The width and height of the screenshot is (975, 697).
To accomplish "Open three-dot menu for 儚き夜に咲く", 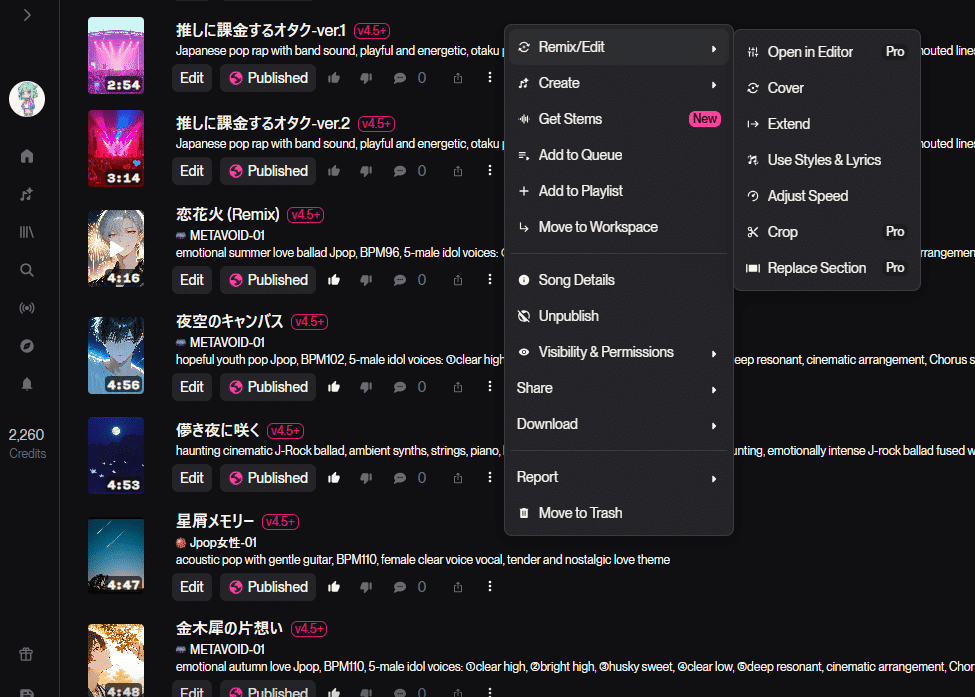I will click(x=490, y=477).
